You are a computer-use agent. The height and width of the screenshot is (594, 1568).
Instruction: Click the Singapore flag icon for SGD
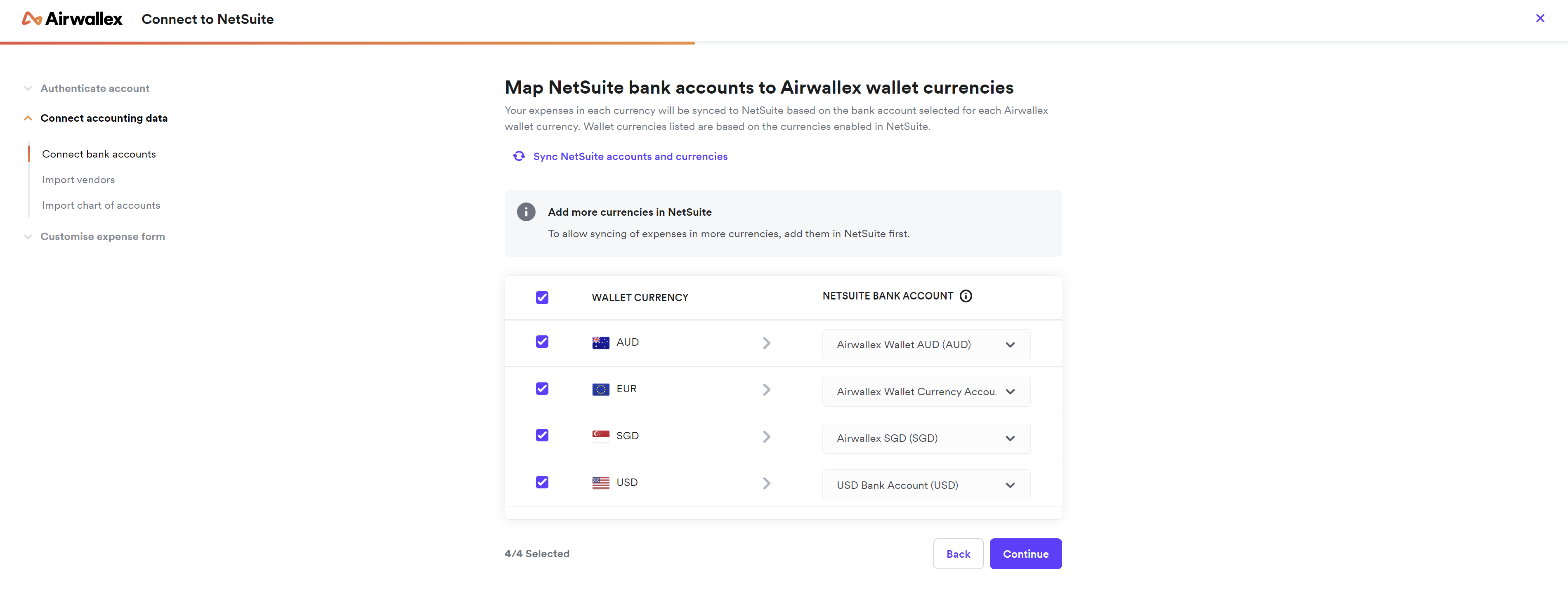click(600, 436)
